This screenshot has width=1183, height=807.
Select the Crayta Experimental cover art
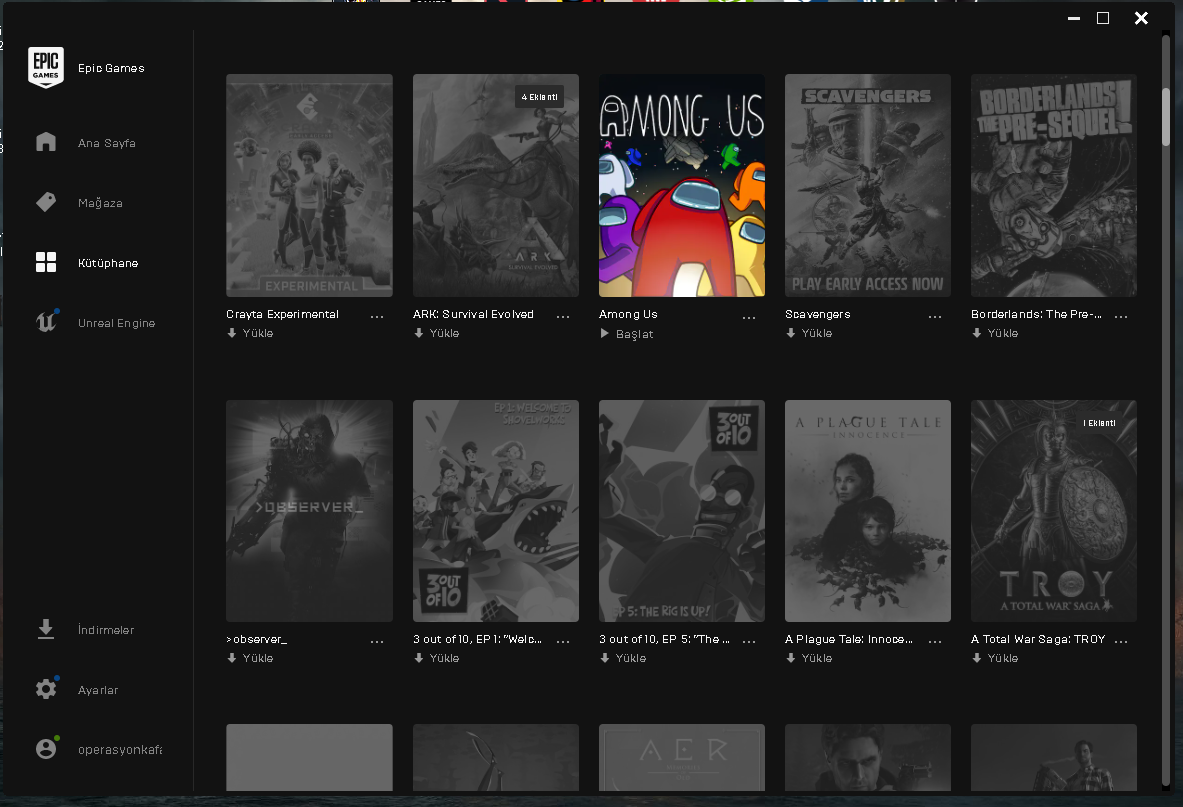(309, 186)
